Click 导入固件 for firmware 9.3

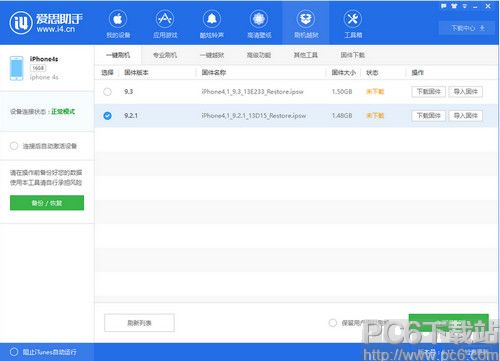466,92
